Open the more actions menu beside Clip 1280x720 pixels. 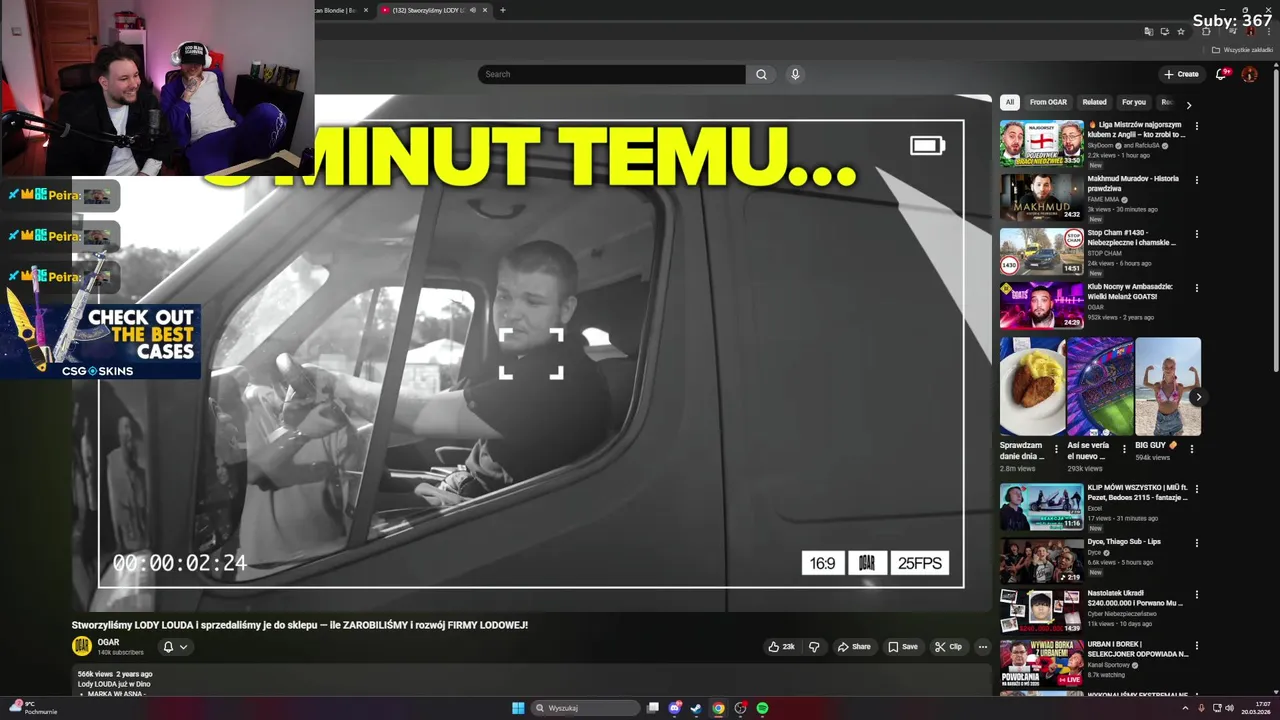pyautogui.click(x=982, y=647)
